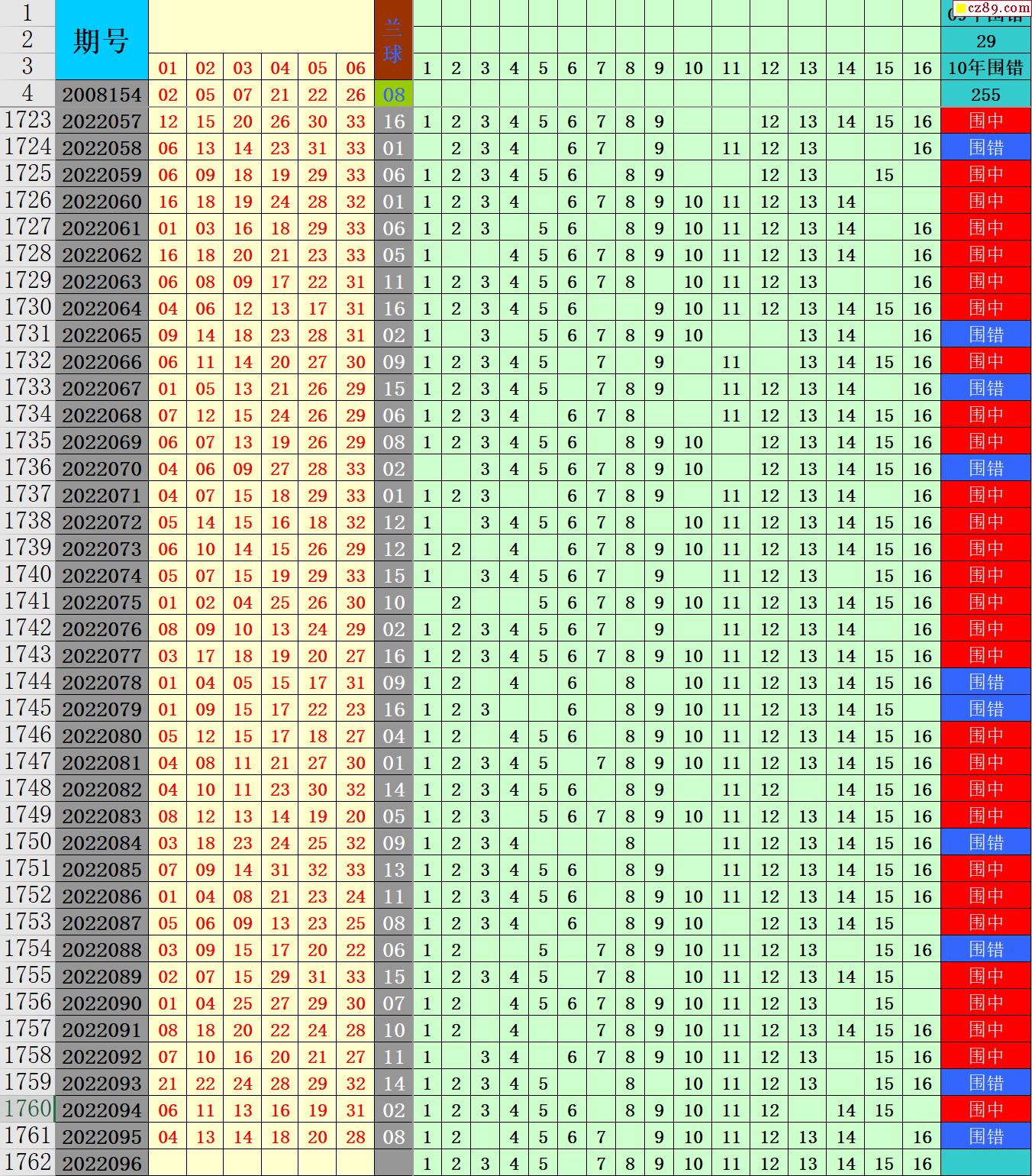
Task: Click header cell 16 in the blue-ball number row
Action: click(x=922, y=68)
